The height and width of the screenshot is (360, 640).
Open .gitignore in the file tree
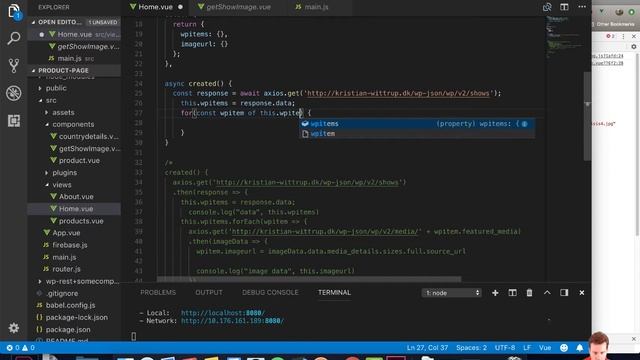coord(62,293)
